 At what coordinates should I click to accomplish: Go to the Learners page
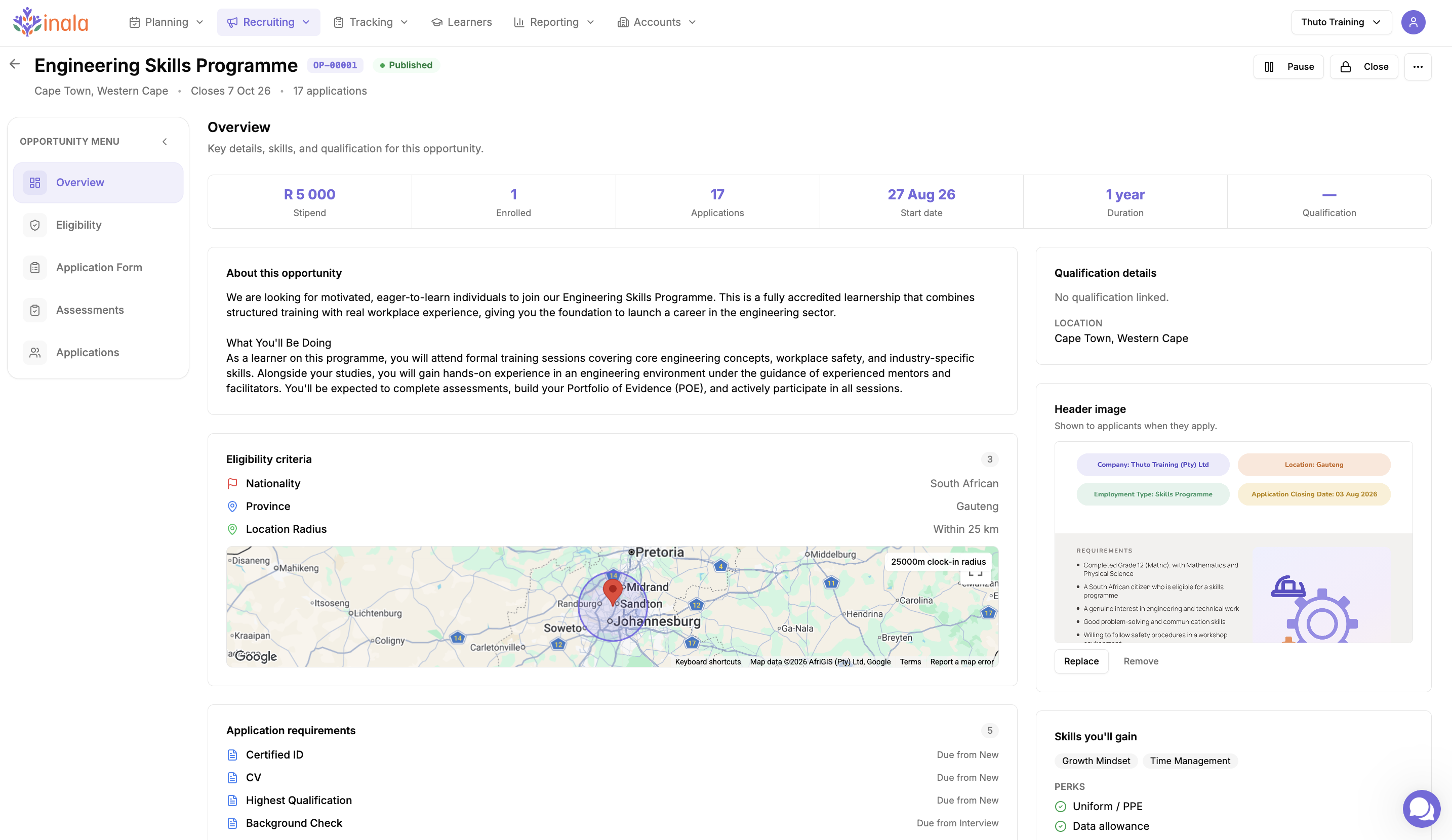pos(462,22)
